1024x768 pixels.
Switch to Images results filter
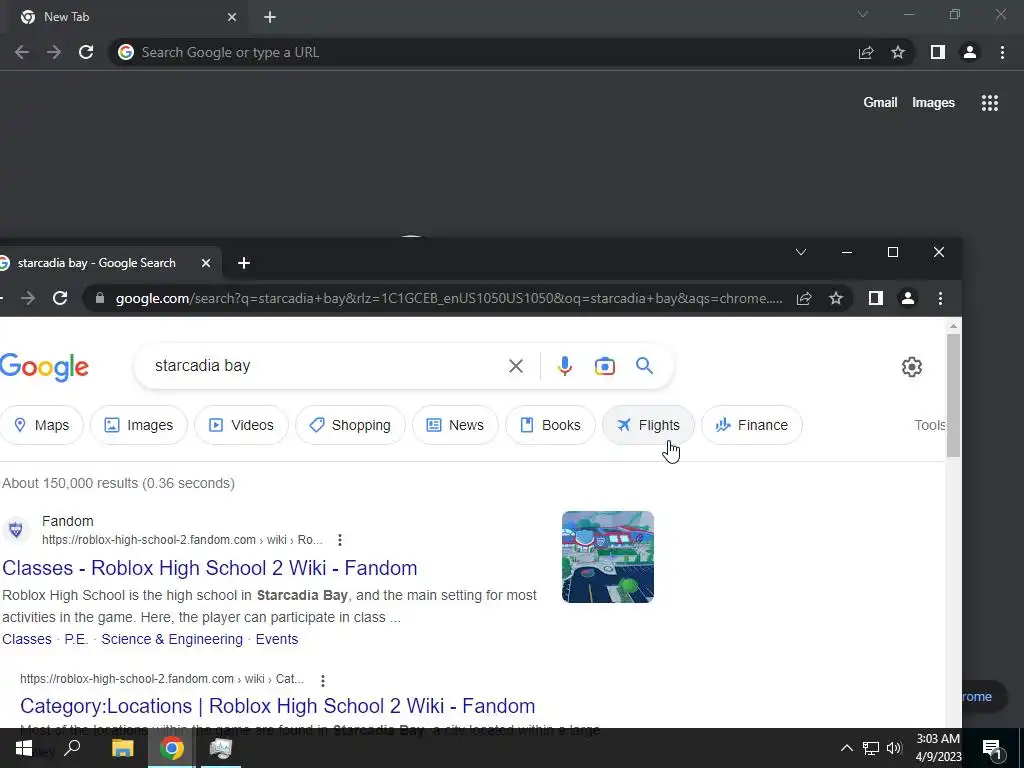(139, 425)
